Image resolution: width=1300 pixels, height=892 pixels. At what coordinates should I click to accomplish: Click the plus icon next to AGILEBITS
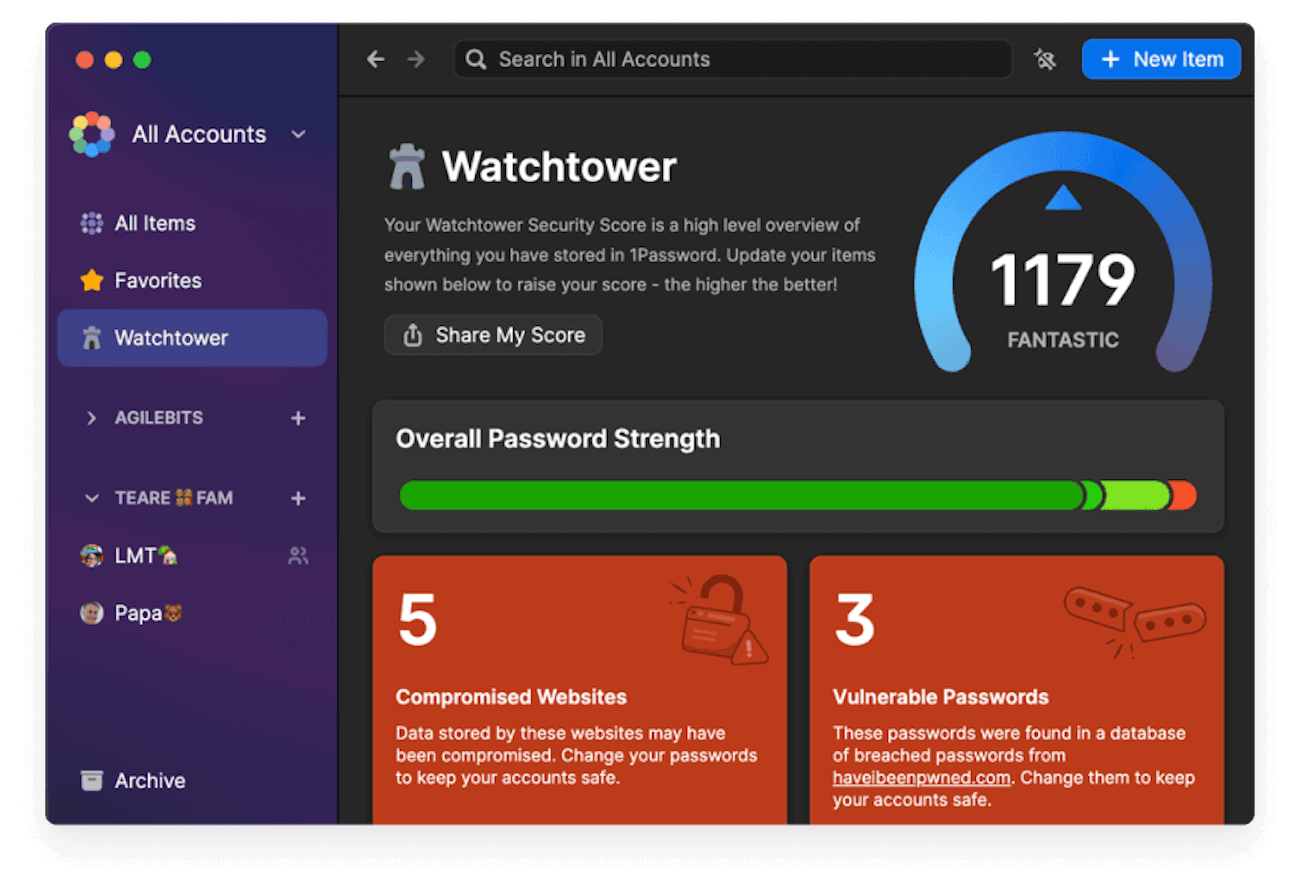click(x=298, y=418)
